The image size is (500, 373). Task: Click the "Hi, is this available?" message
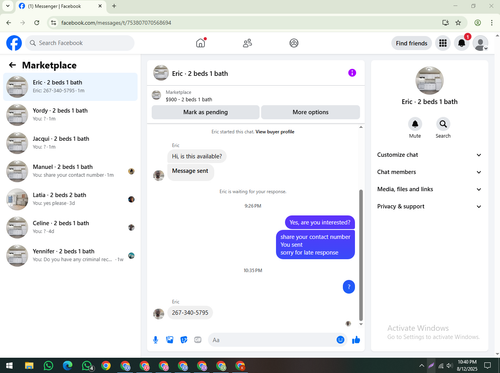197,156
